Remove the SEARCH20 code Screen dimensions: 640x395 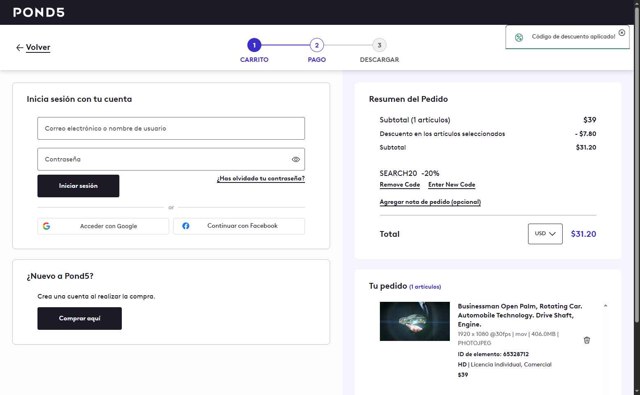400,185
